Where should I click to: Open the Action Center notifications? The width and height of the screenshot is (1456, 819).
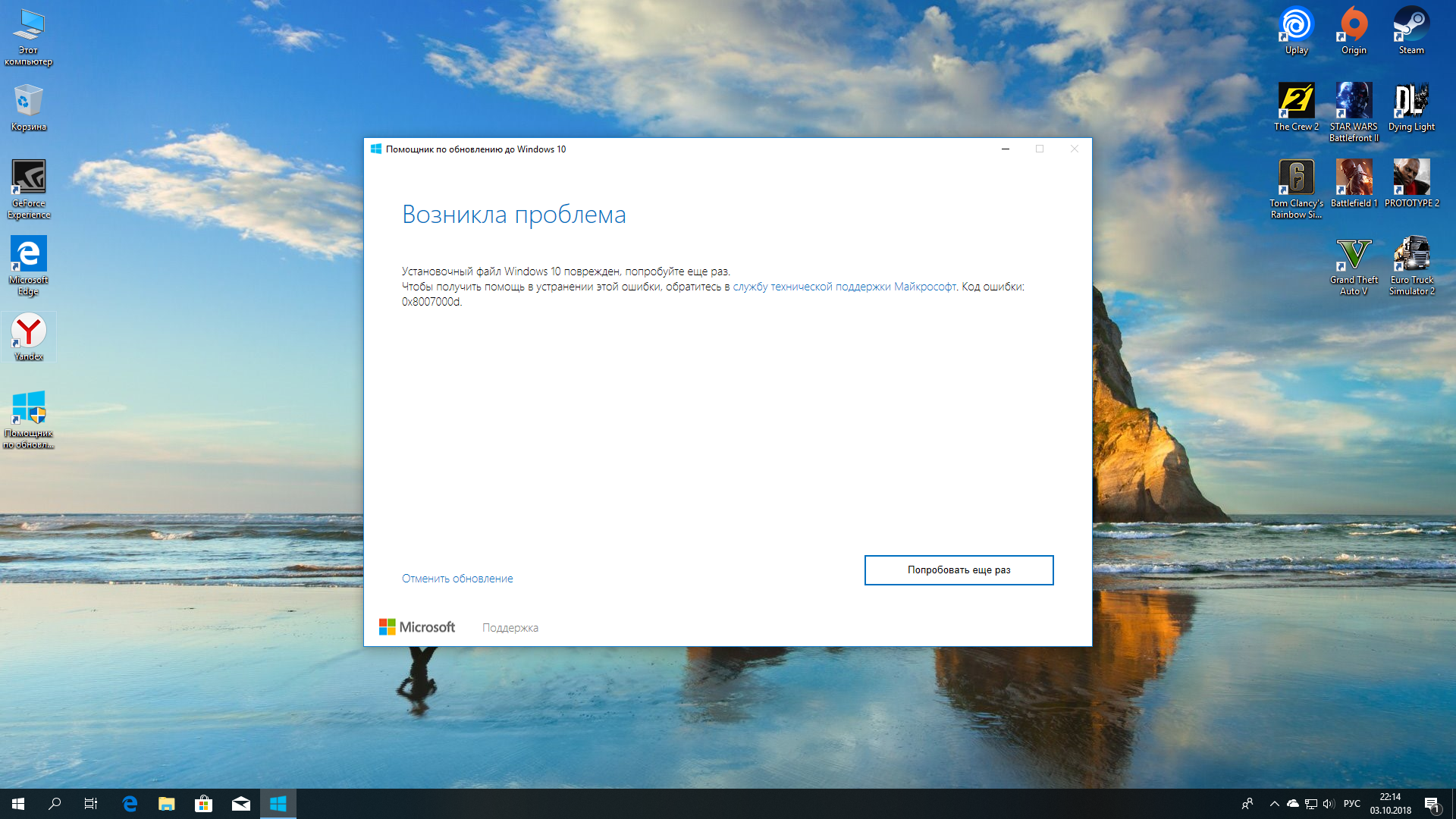click(1432, 804)
